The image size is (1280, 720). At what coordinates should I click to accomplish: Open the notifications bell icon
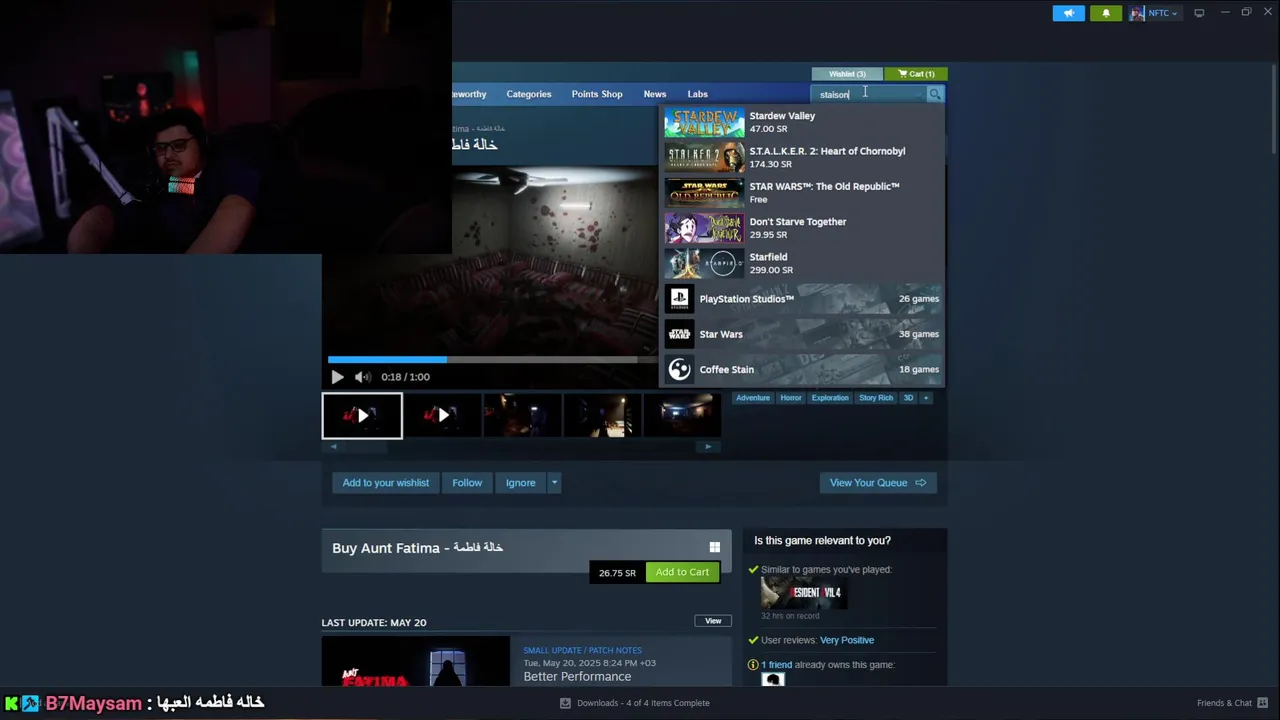coord(1106,13)
